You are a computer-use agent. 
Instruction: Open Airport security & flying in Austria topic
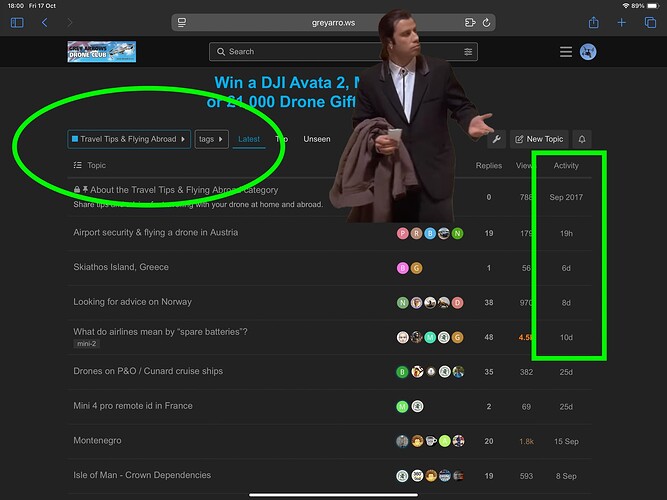coord(156,232)
